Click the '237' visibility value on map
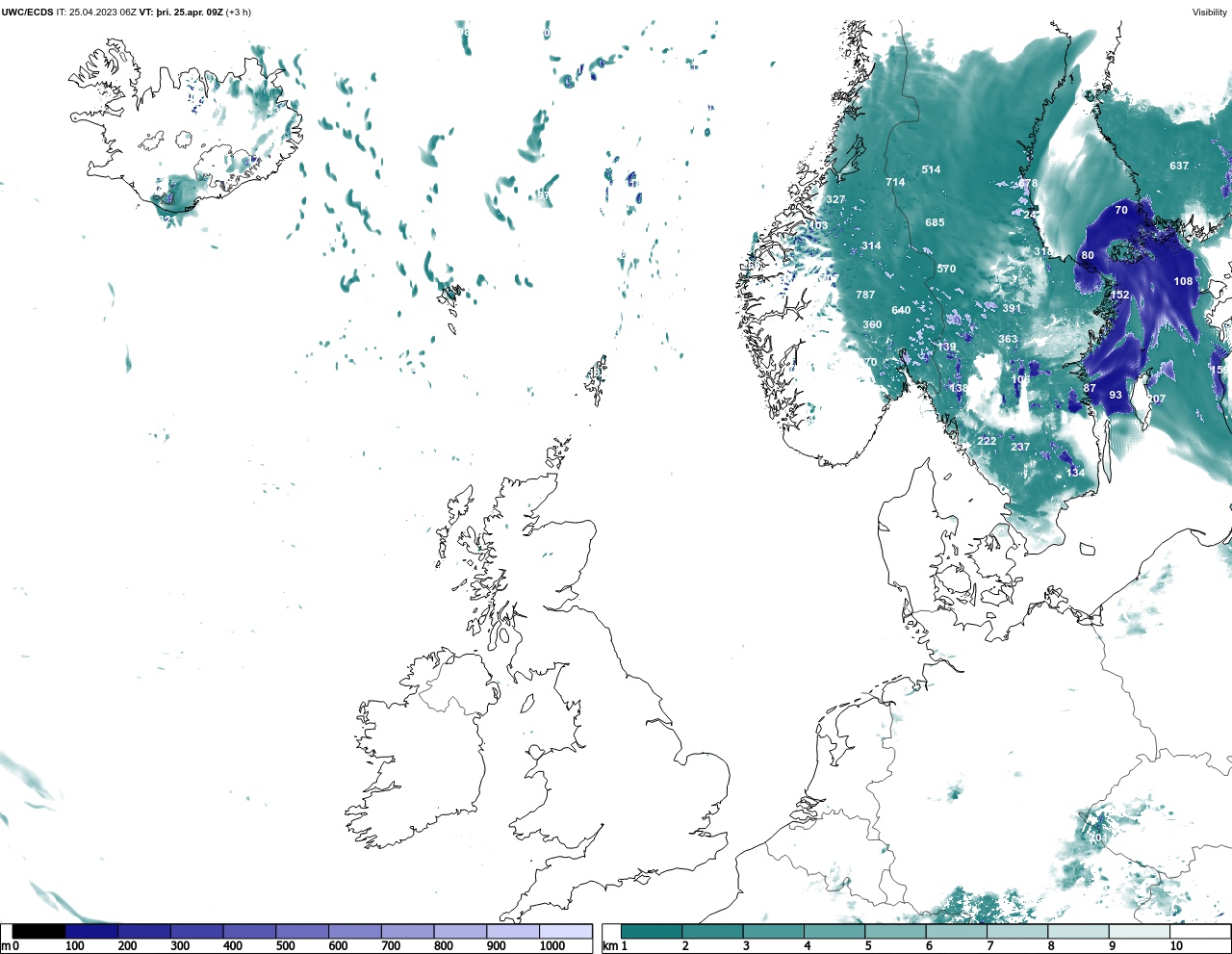Screen dimensions: 1232x954 [1020, 447]
